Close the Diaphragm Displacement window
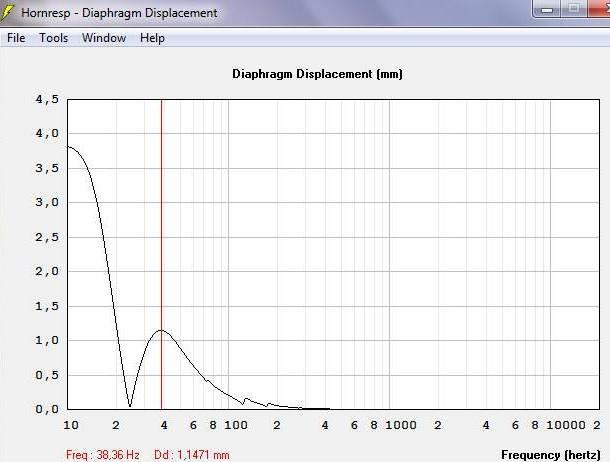 [x=599, y=9]
